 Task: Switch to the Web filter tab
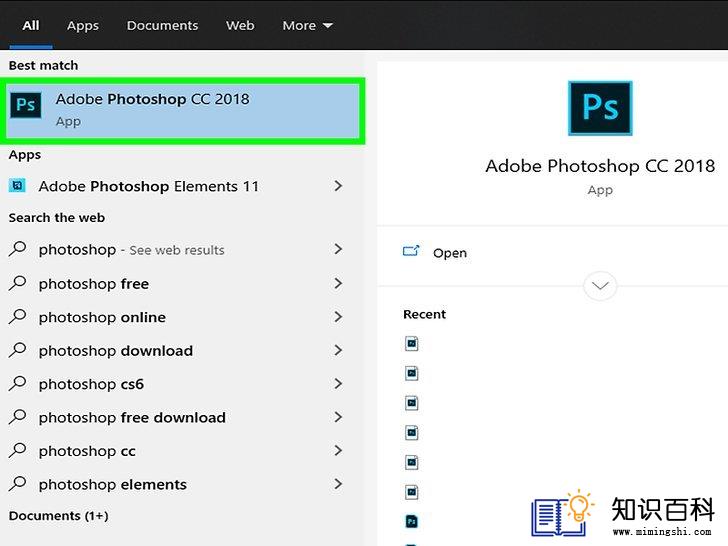tap(240, 25)
